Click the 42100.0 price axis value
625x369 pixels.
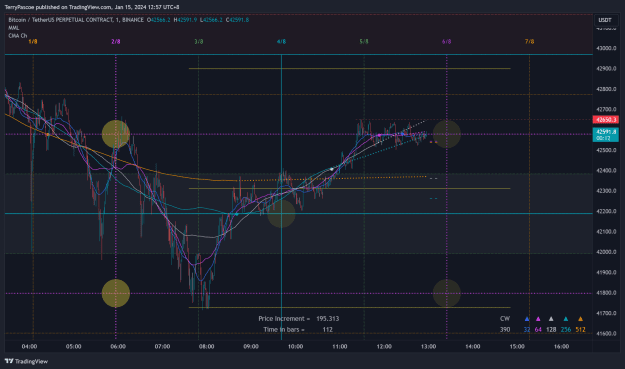[606, 232]
